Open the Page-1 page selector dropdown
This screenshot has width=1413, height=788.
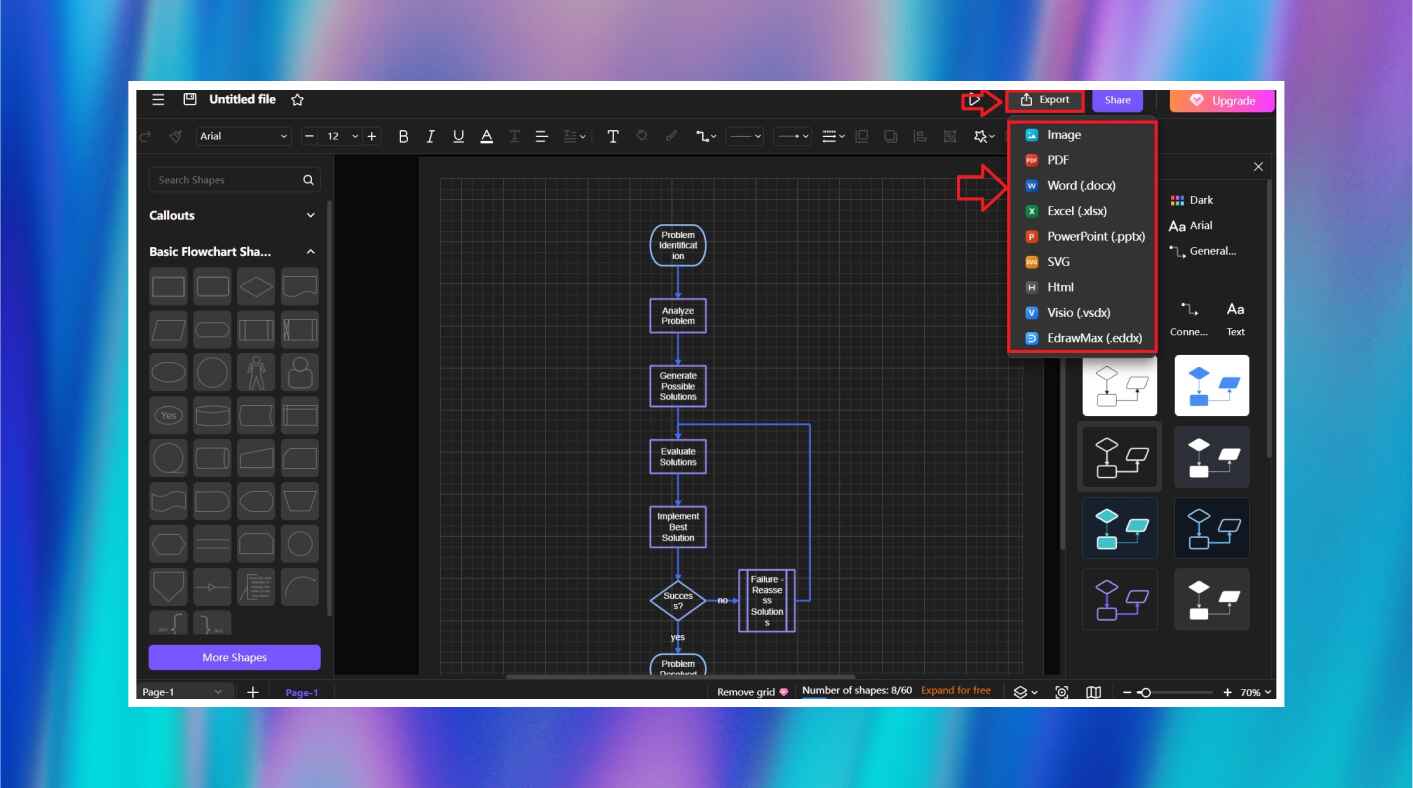[185, 692]
